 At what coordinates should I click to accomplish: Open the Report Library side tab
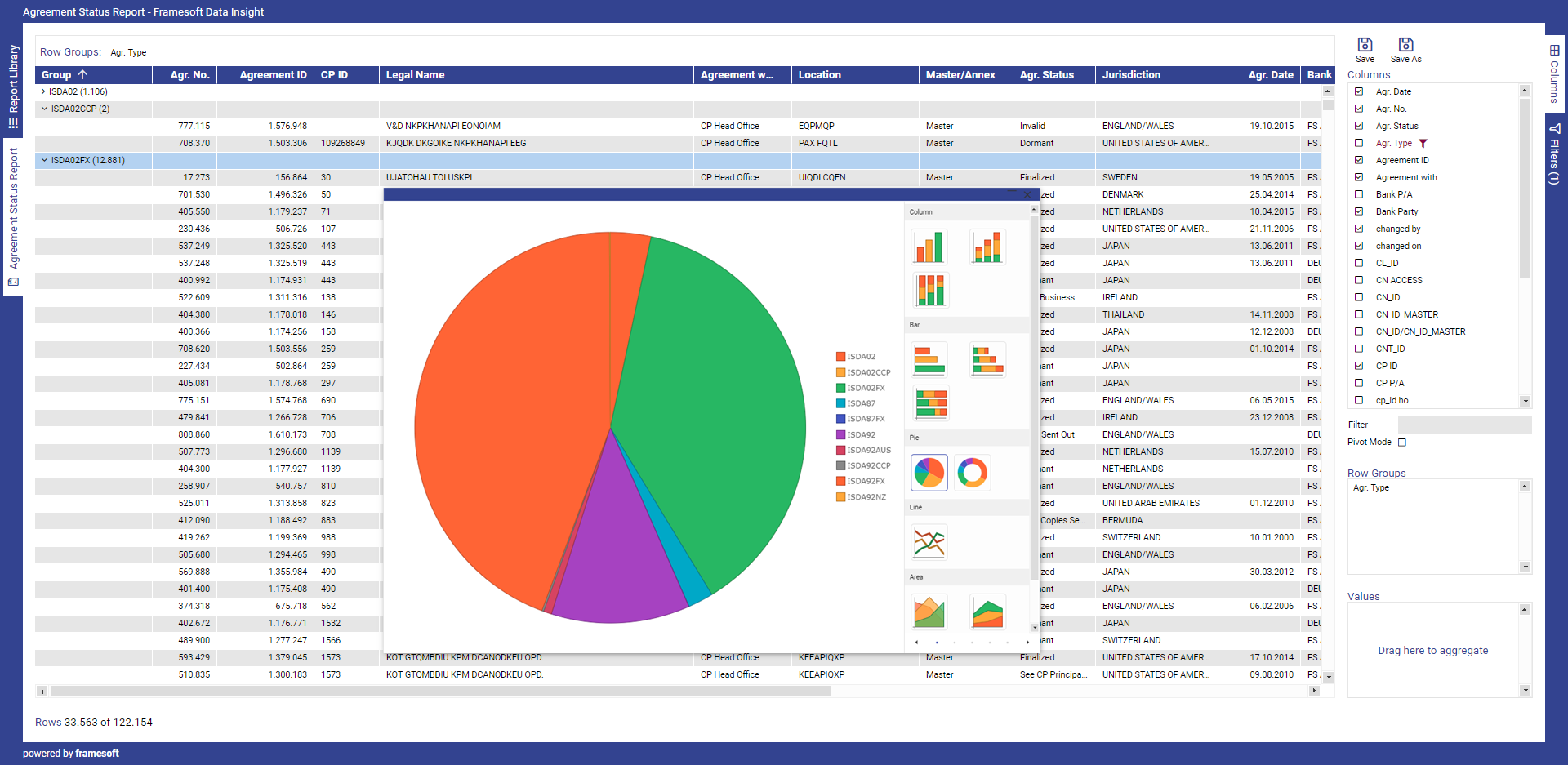13,86
